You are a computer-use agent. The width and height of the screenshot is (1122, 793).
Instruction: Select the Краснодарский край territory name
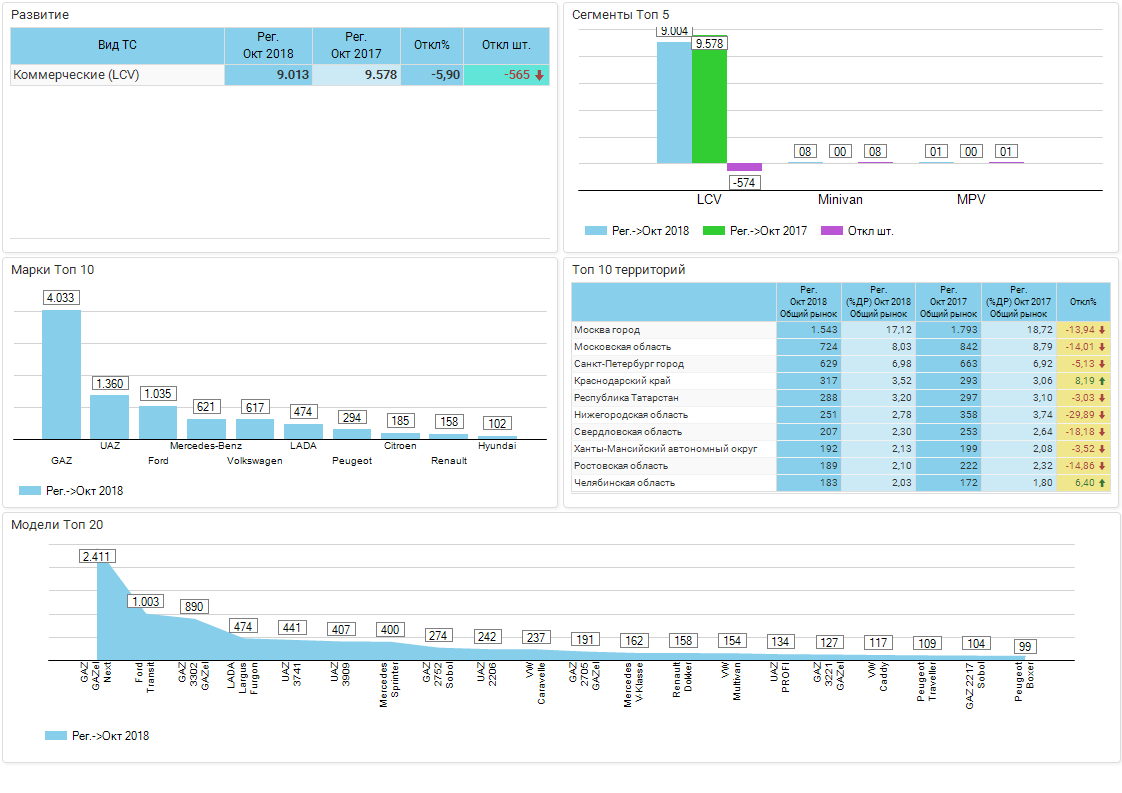coord(623,381)
